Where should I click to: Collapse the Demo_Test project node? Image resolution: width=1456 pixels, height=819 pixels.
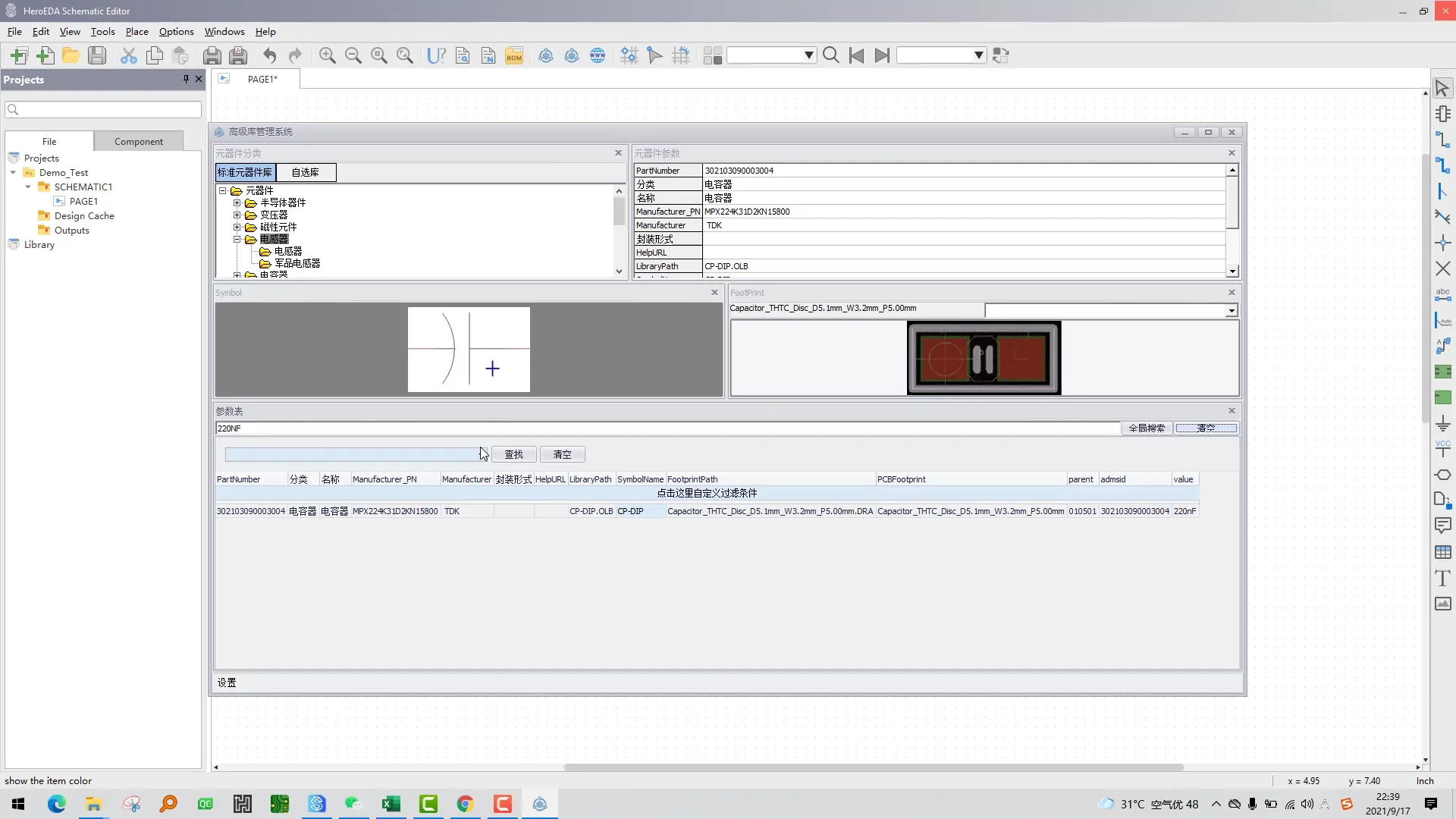tap(13, 173)
